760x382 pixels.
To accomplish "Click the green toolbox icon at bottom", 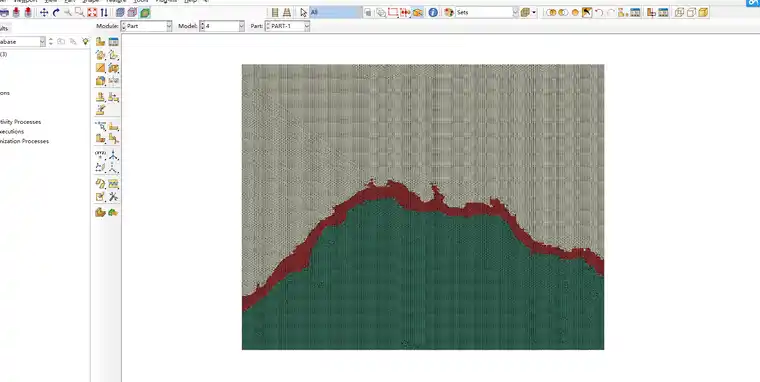I will (113, 212).
